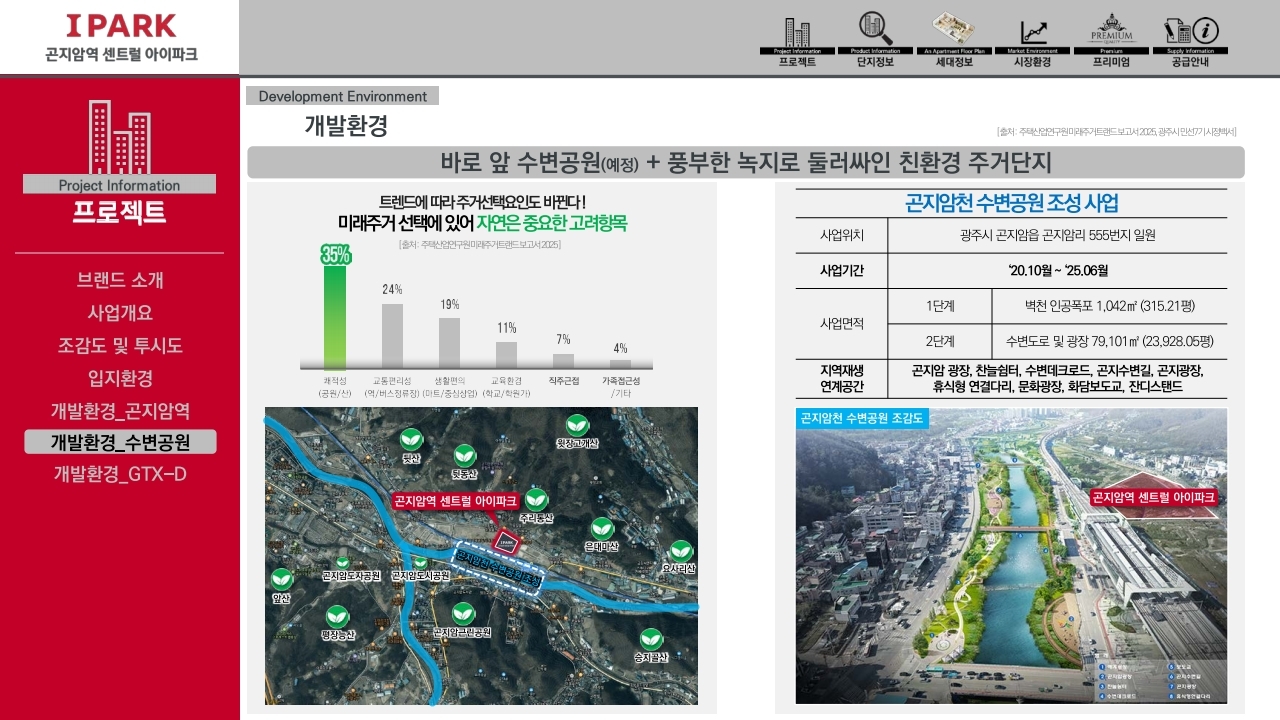The height and width of the screenshot is (720, 1280).
Task: Click the green 35% bar in chart
Action: tap(335, 316)
